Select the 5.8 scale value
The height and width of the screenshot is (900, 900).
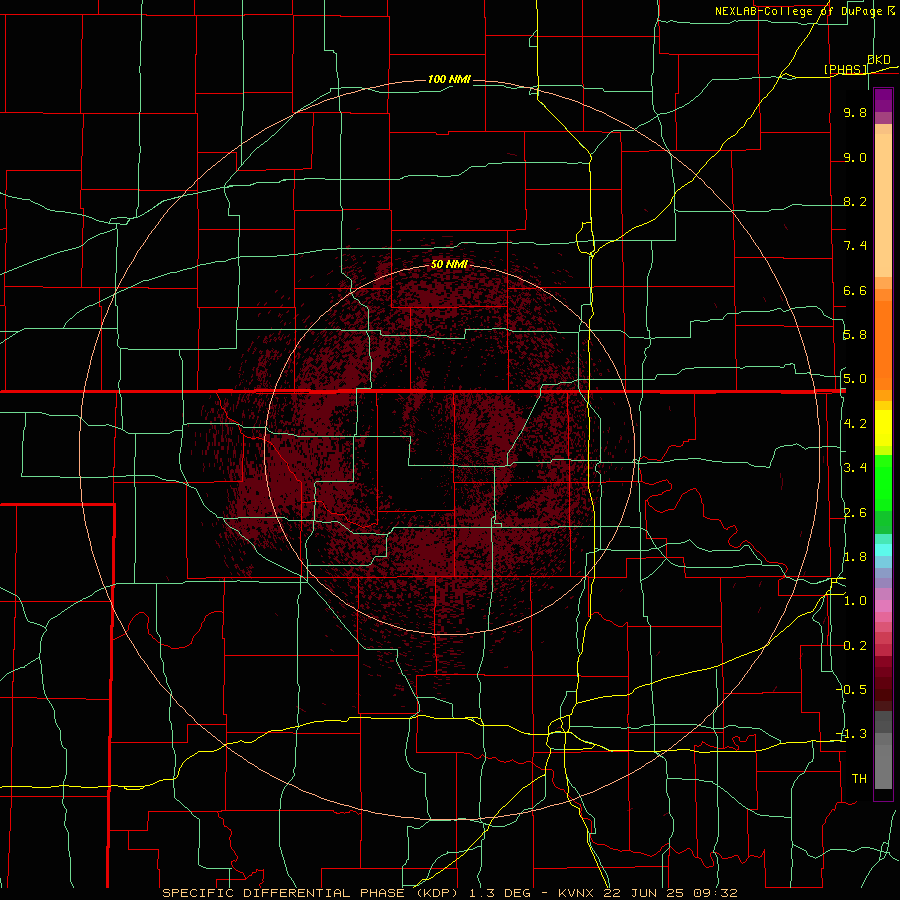tap(855, 335)
